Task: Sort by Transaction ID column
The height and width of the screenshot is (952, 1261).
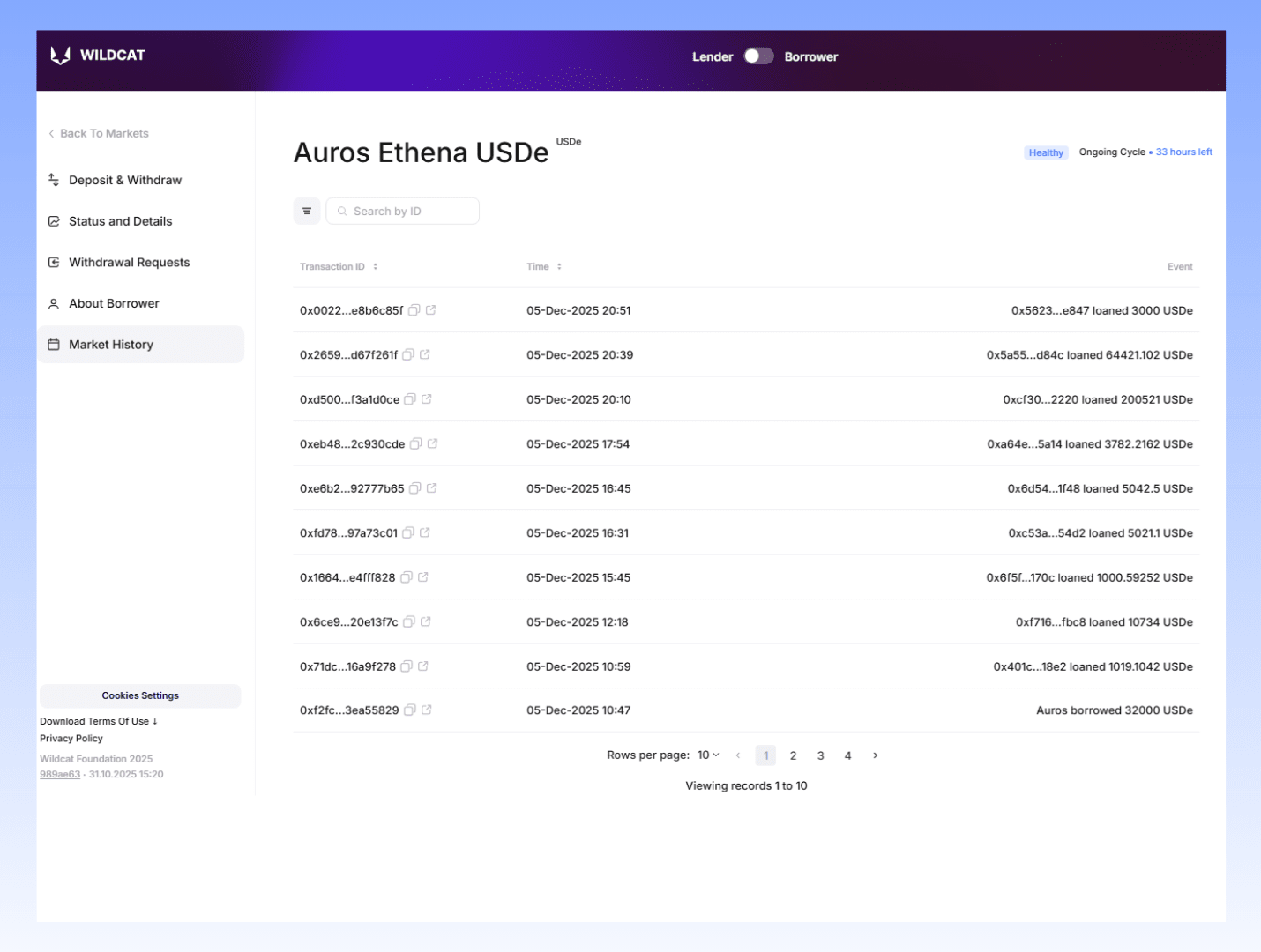Action: coord(375,266)
